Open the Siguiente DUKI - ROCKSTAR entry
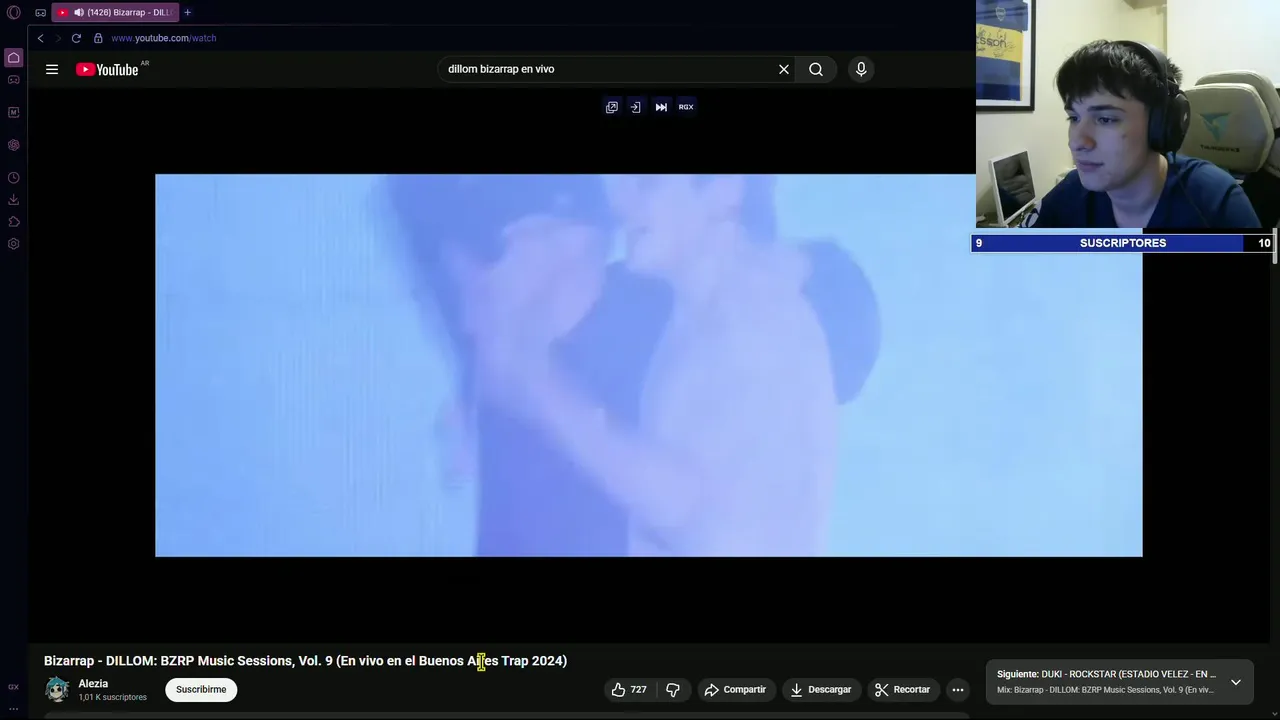The width and height of the screenshot is (1280, 720). click(x=1106, y=674)
